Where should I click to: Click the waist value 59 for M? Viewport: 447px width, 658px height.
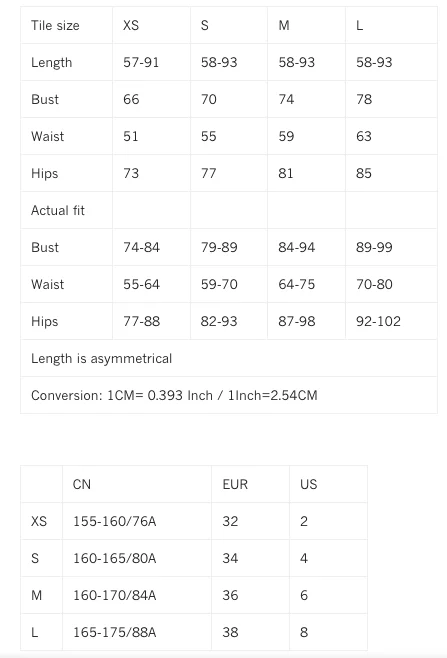[286, 136]
